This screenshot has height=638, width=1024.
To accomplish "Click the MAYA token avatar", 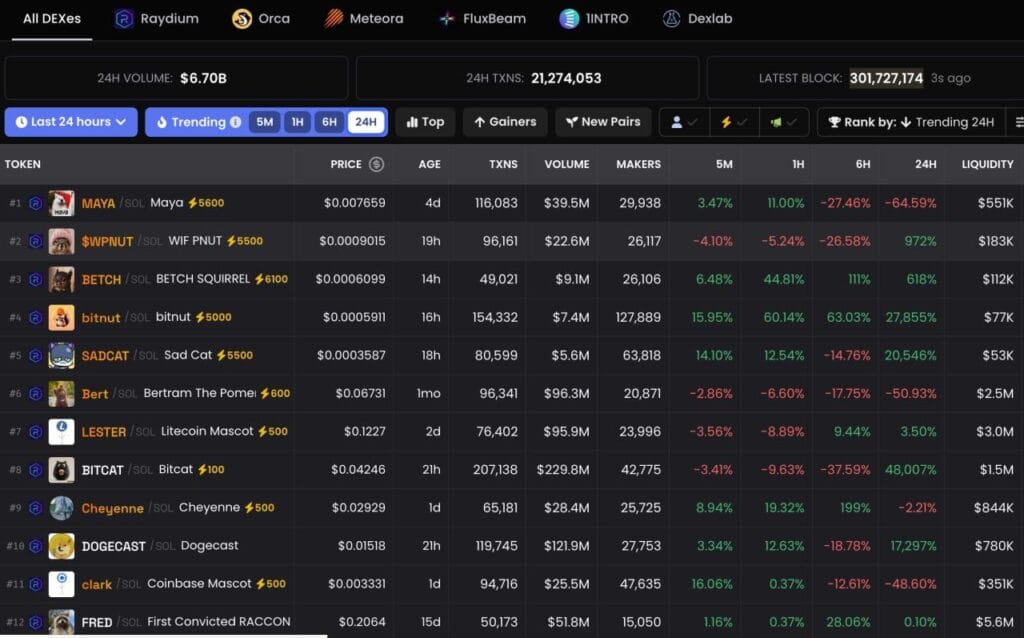I will [61, 203].
